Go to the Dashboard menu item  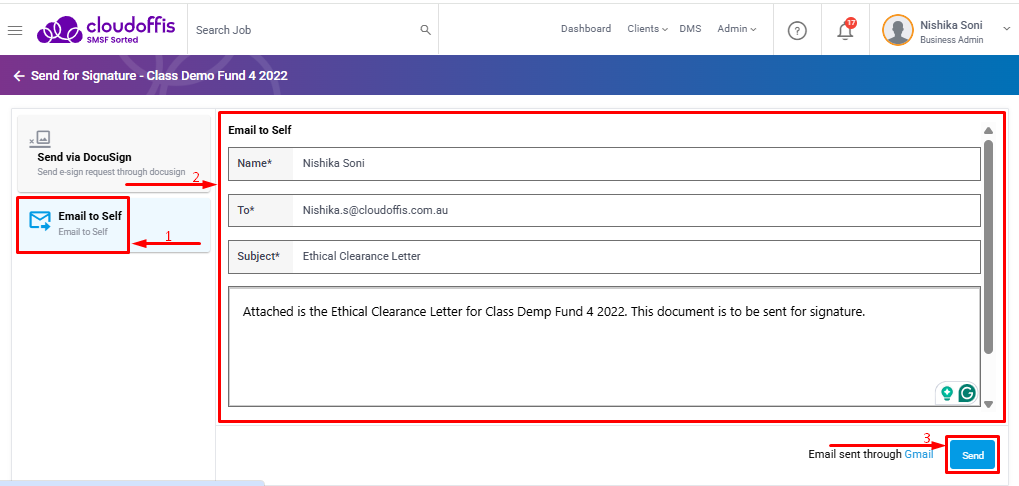[x=585, y=29]
